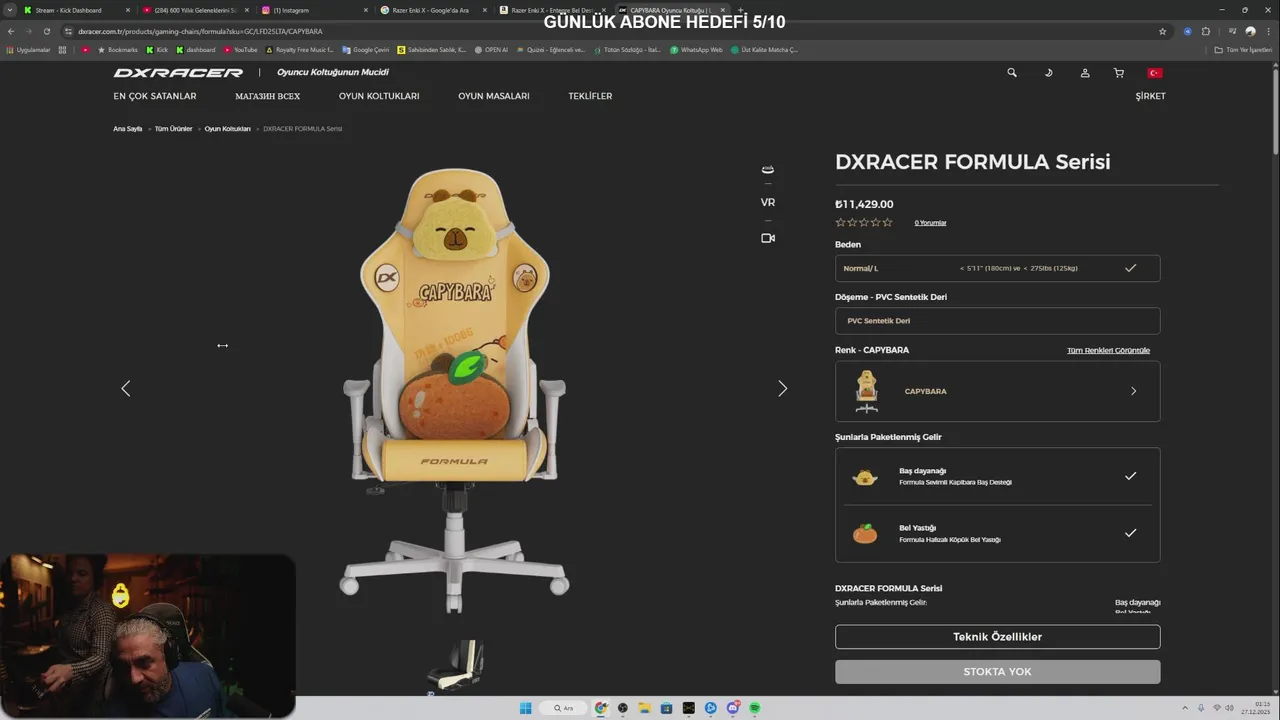Open the Uygulamalar apps shortcut
This screenshot has width=1280, height=720.
click(x=28, y=49)
